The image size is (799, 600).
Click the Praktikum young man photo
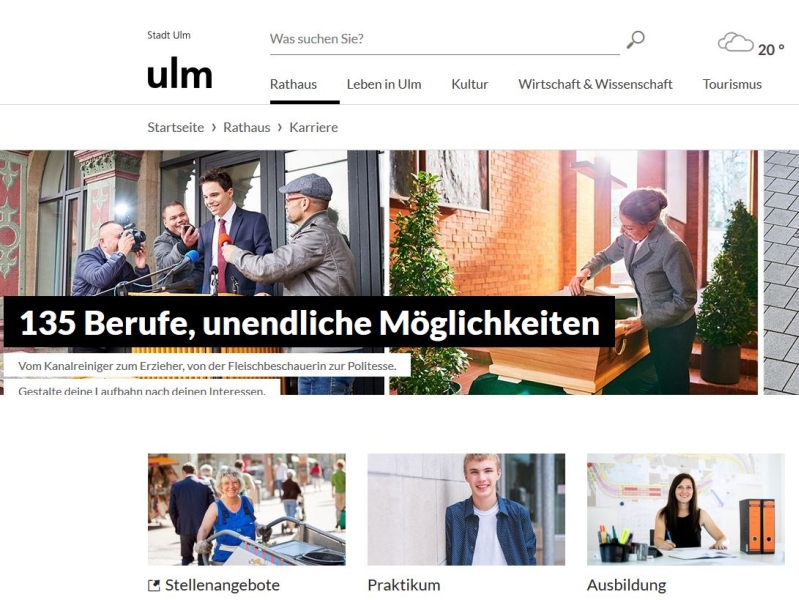[466, 509]
